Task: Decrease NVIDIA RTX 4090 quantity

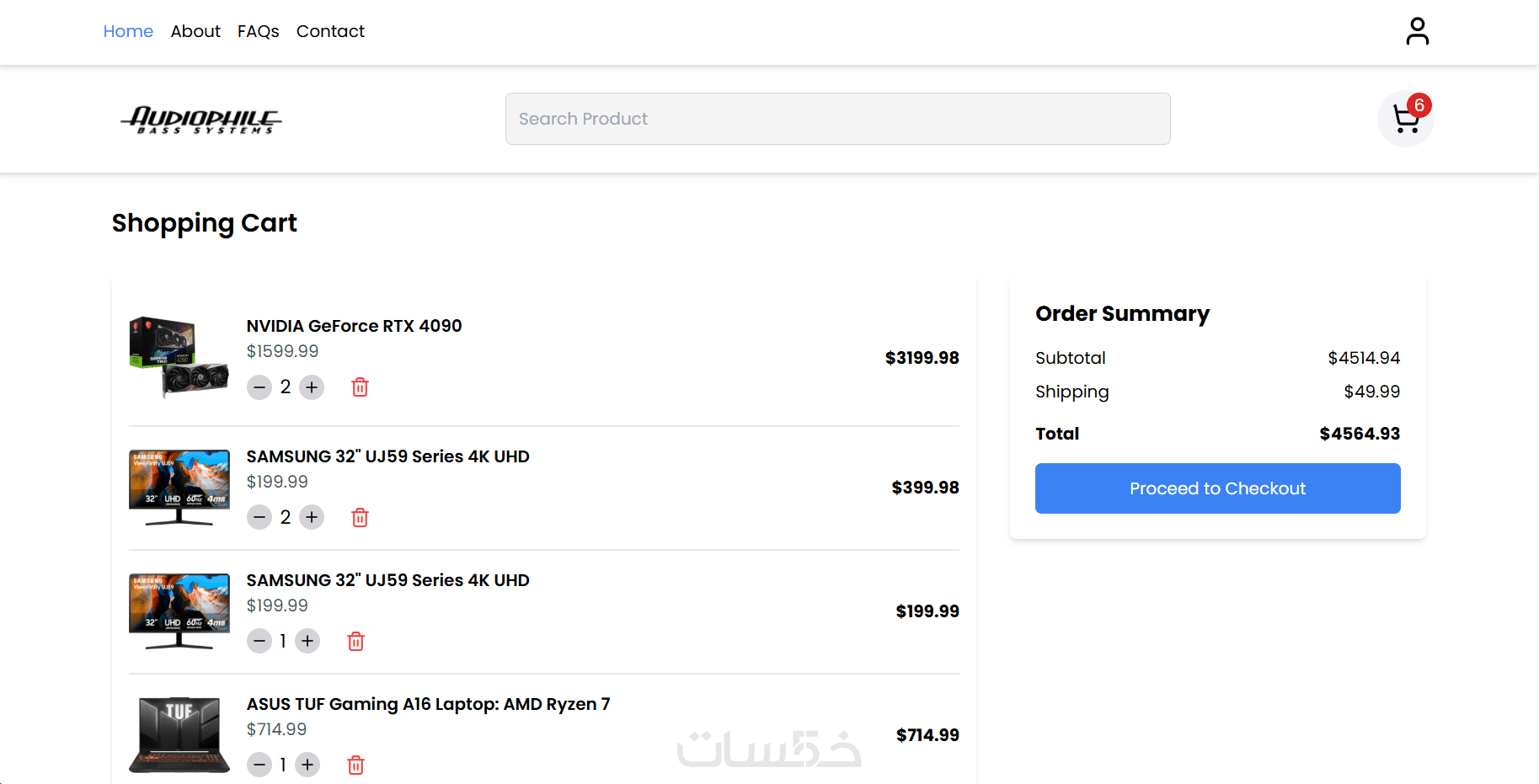Action: click(259, 387)
